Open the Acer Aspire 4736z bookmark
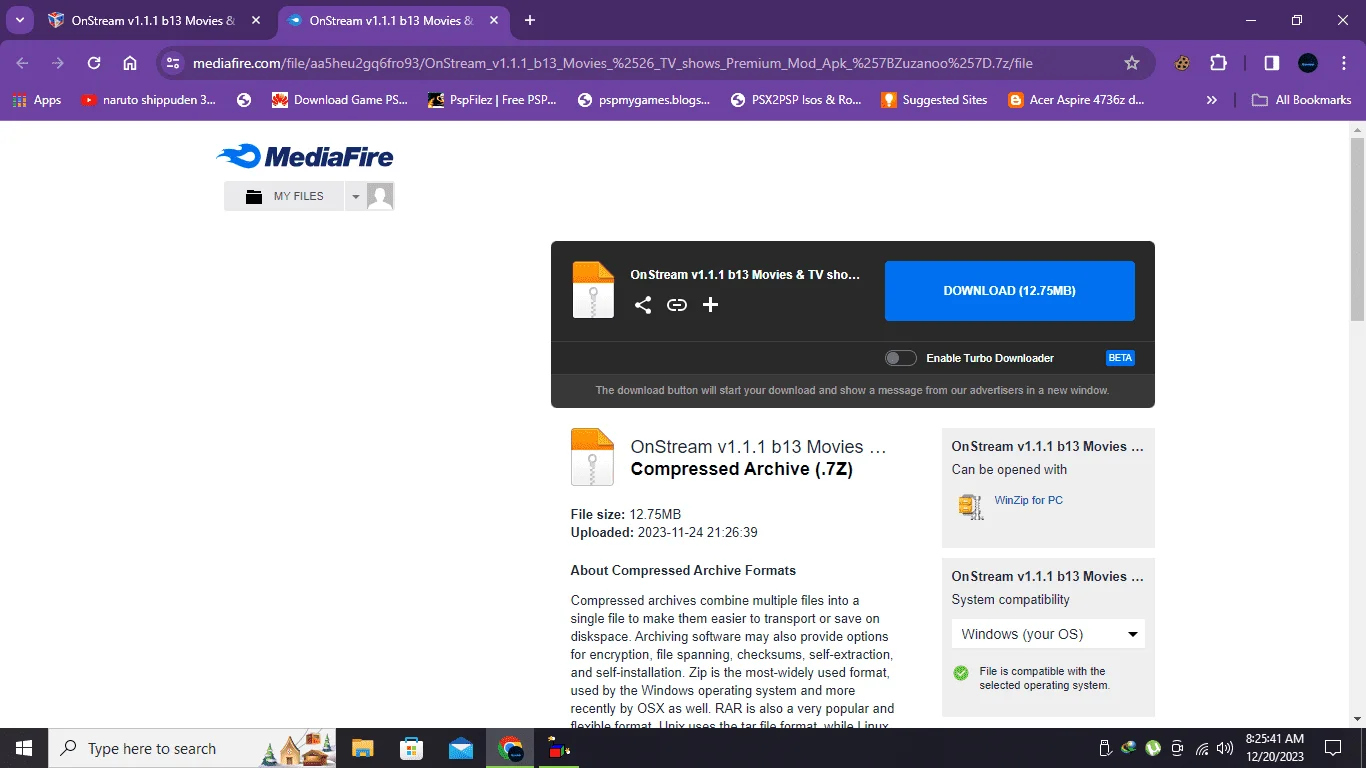This screenshot has width=1366, height=768. [1076, 100]
